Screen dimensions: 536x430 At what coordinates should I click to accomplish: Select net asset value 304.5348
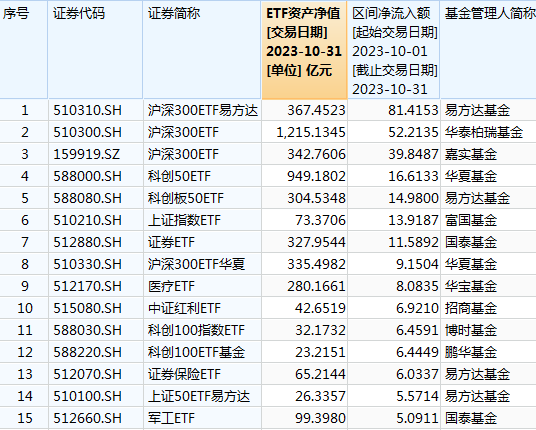[316, 198]
